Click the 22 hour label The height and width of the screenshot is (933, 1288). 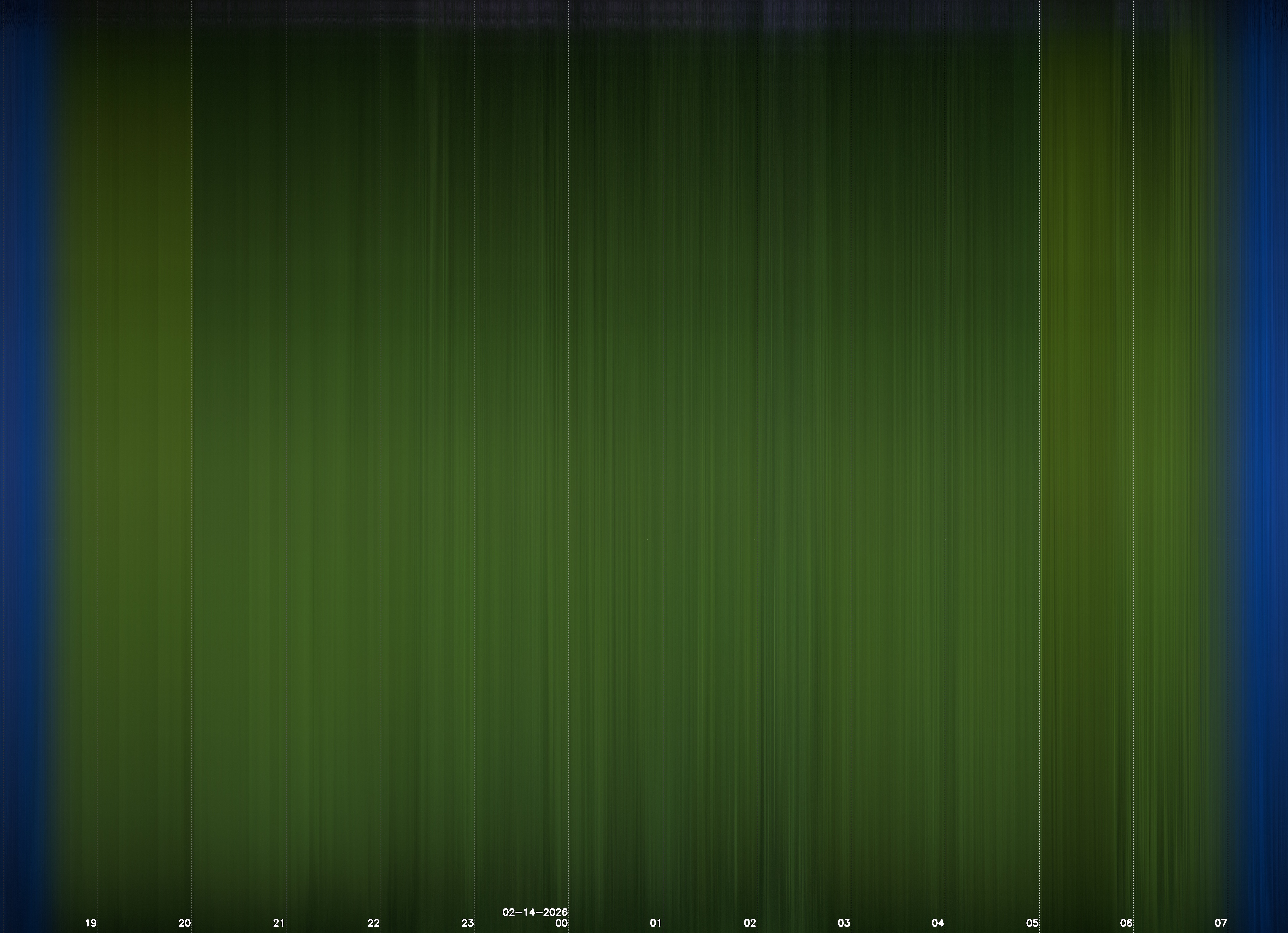point(374,923)
